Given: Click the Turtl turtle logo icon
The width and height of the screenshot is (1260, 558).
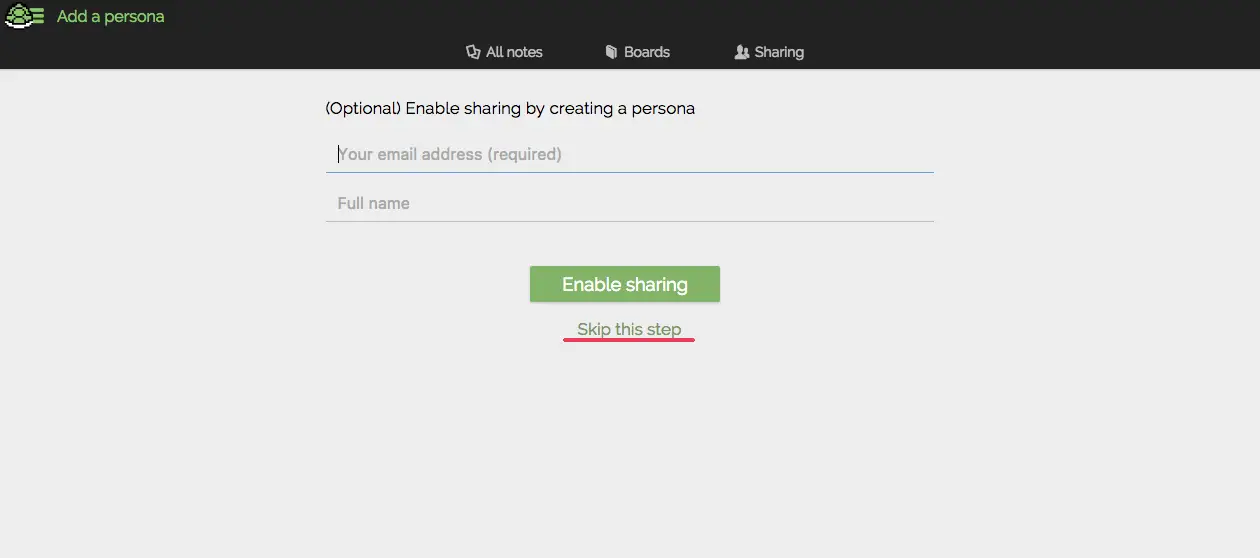Looking at the screenshot, I should [25, 16].
